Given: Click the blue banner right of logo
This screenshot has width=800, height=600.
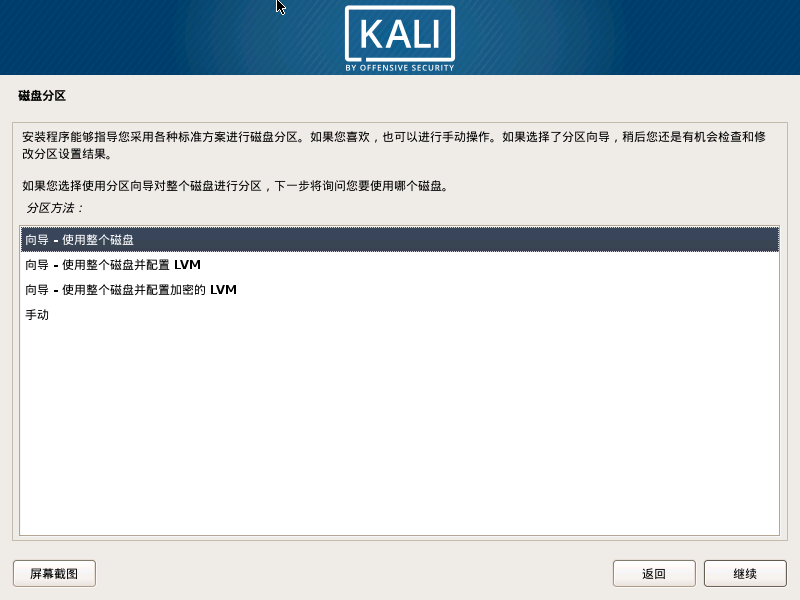Looking at the screenshot, I should click(628, 37).
